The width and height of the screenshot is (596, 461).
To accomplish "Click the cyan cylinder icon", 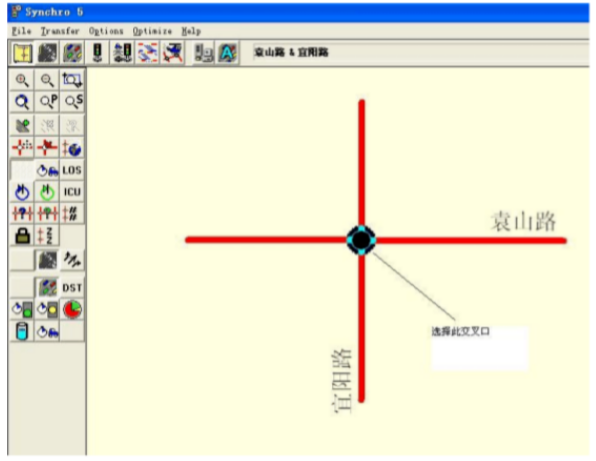I will tap(22, 331).
